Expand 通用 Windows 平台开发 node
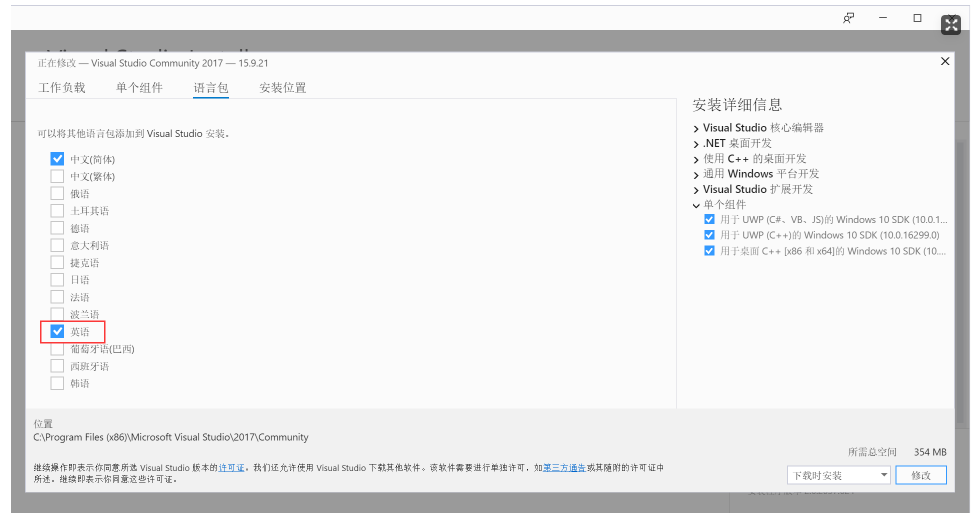977x520 pixels. 696,174
